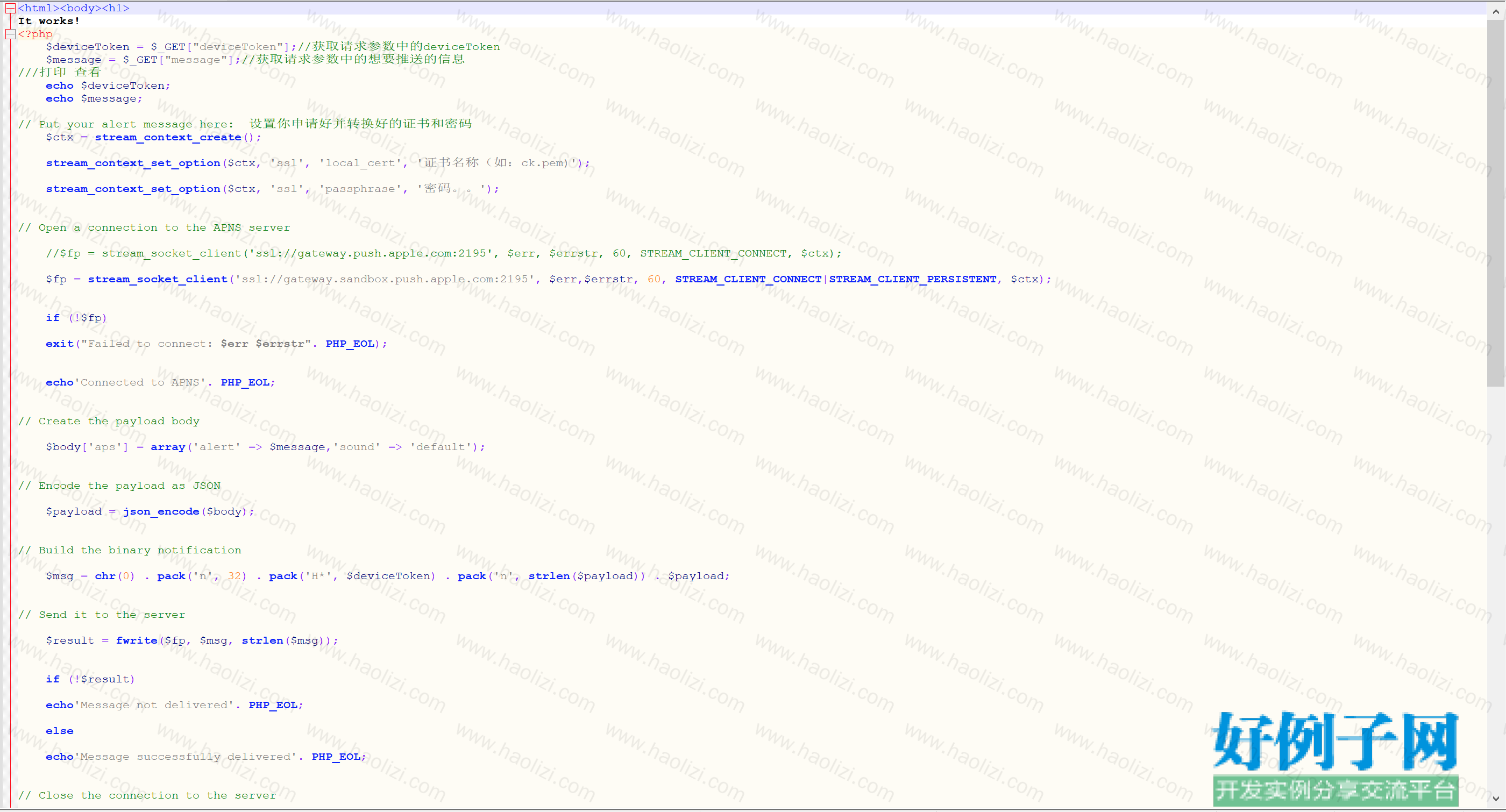Click the comment '// Create the payload body'

coord(109,421)
